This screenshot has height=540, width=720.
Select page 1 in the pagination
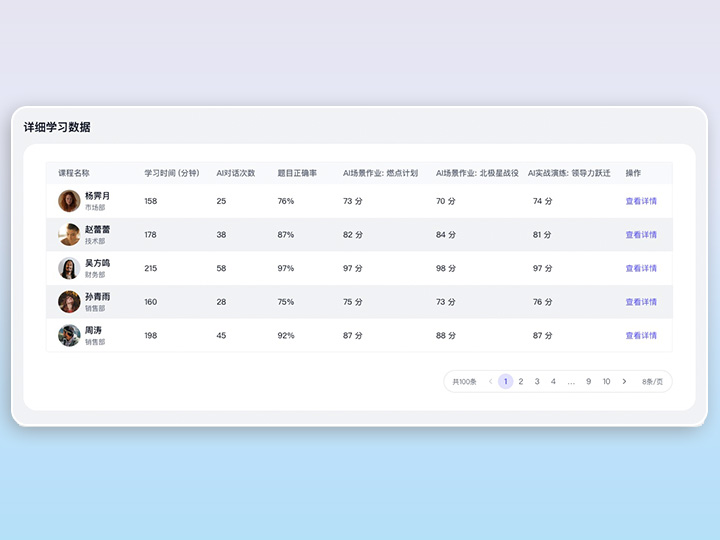506,381
